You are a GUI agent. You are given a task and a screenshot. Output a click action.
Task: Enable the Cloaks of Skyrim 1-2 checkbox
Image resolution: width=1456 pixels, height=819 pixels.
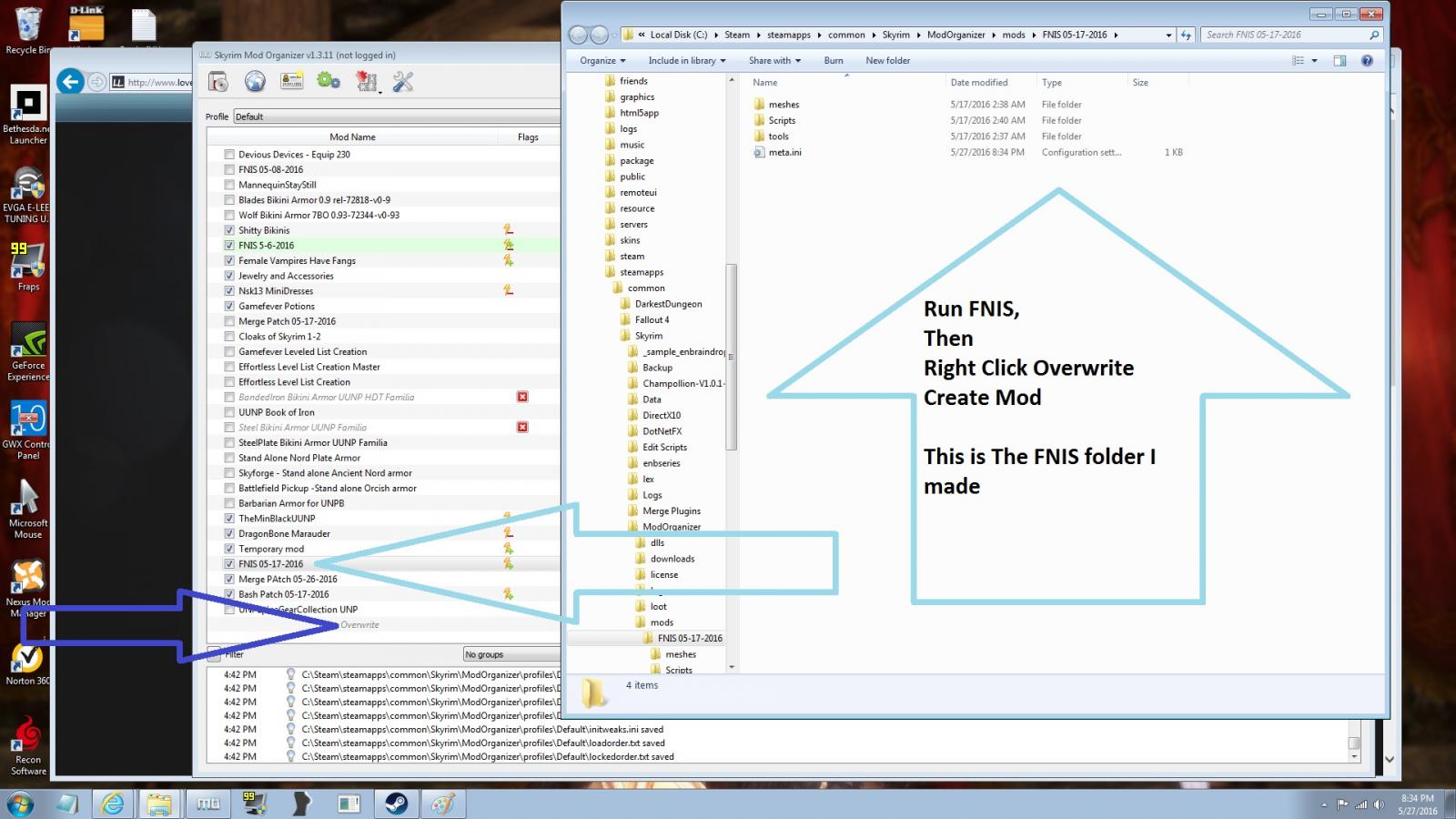pos(229,337)
